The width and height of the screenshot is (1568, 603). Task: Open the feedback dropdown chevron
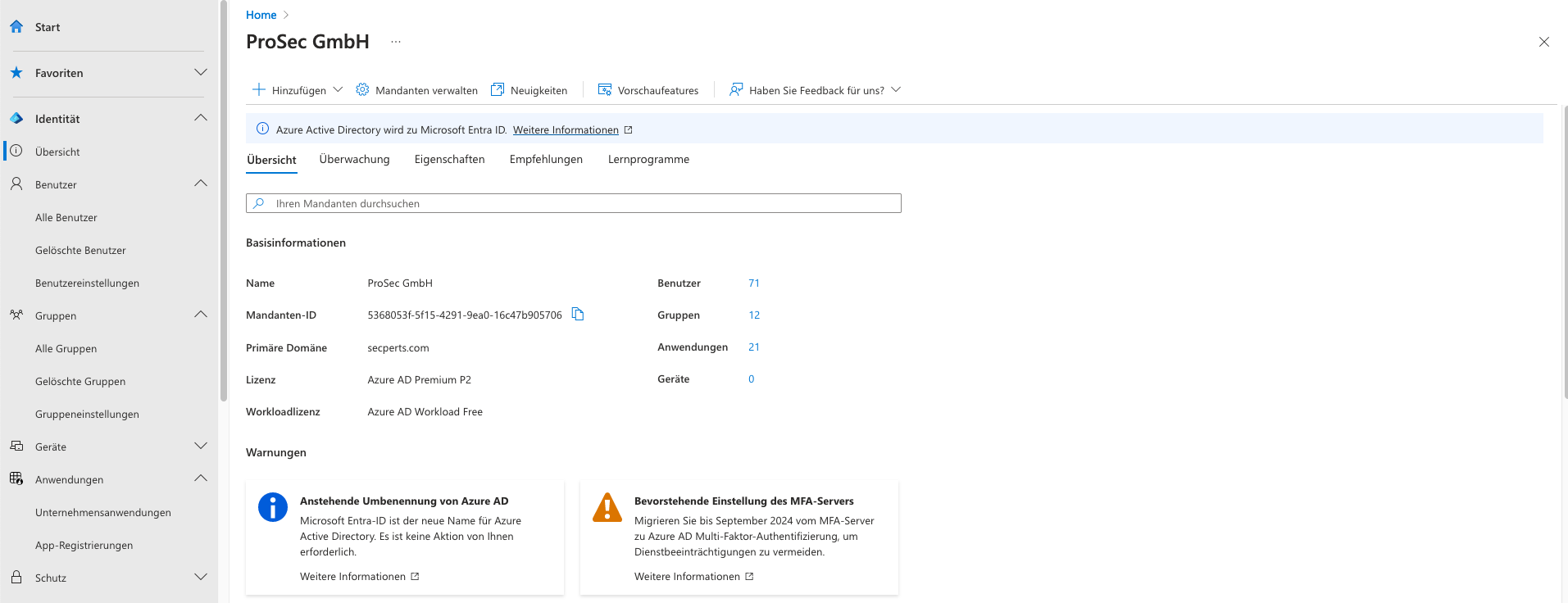tap(896, 89)
